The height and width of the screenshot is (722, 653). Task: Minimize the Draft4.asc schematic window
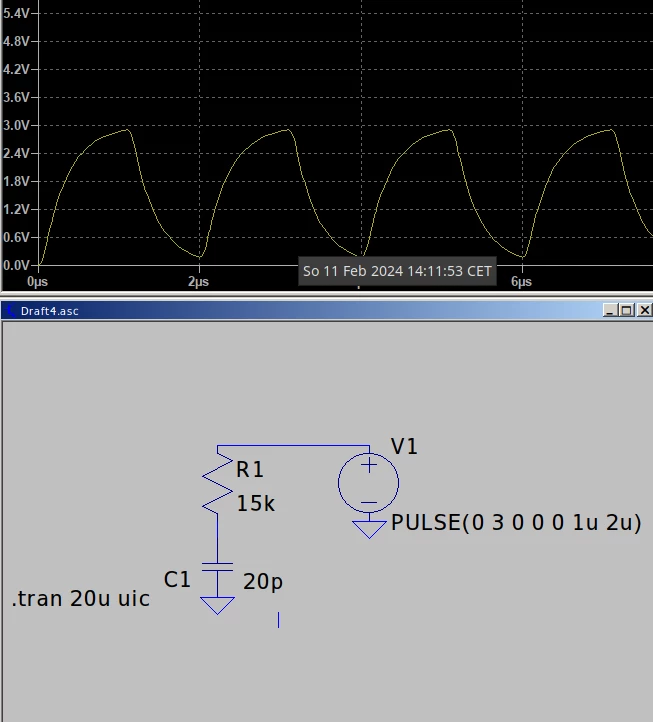click(611, 310)
